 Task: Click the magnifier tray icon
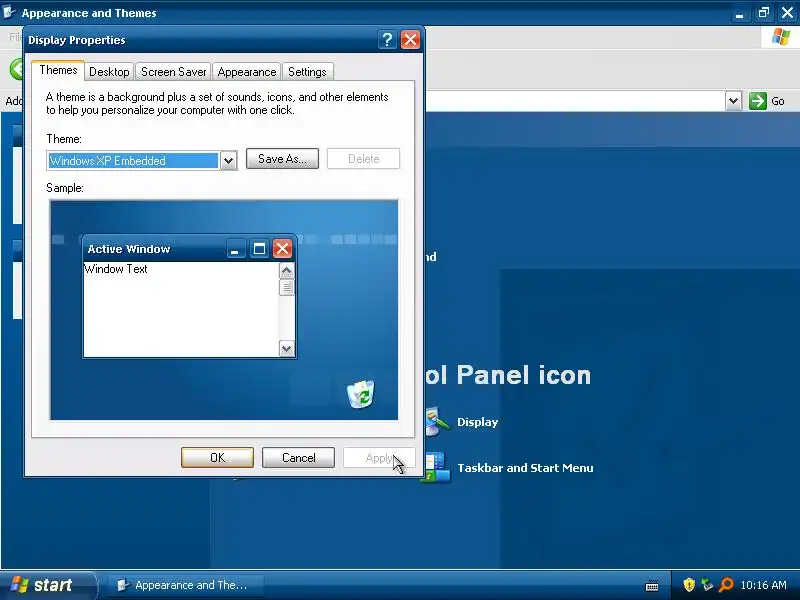726,585
